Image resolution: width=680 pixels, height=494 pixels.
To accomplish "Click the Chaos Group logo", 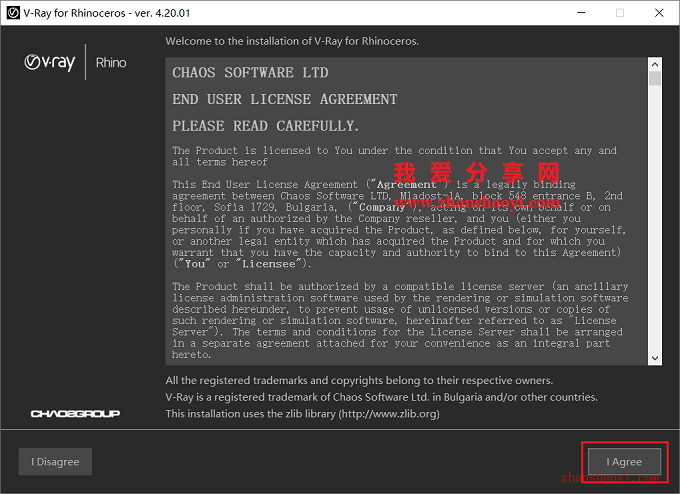I will pos(75,414).
